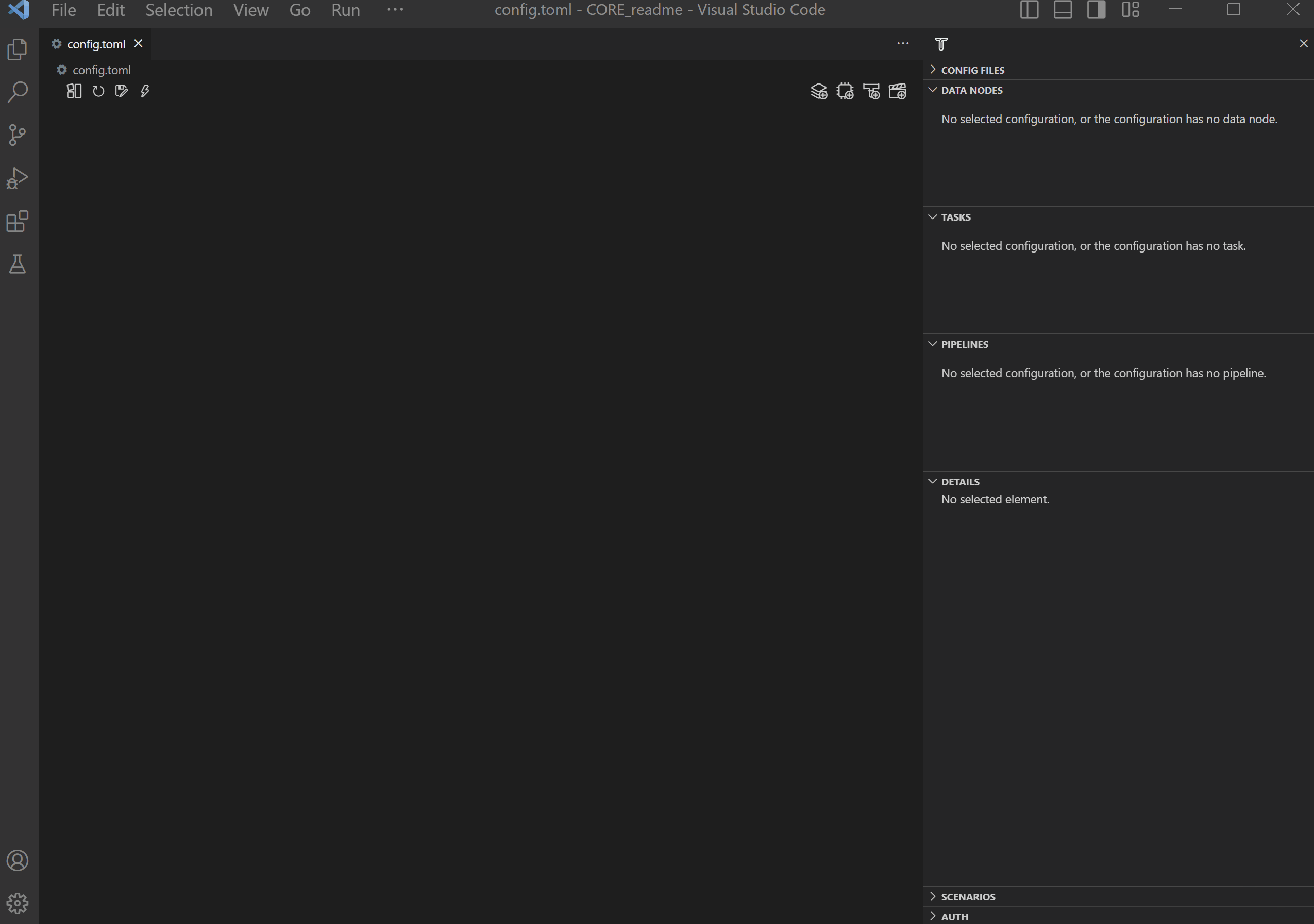Click the add scenario clapperboard icon
This screenshot has height=924, width=1314.
(x=897, y=92)
